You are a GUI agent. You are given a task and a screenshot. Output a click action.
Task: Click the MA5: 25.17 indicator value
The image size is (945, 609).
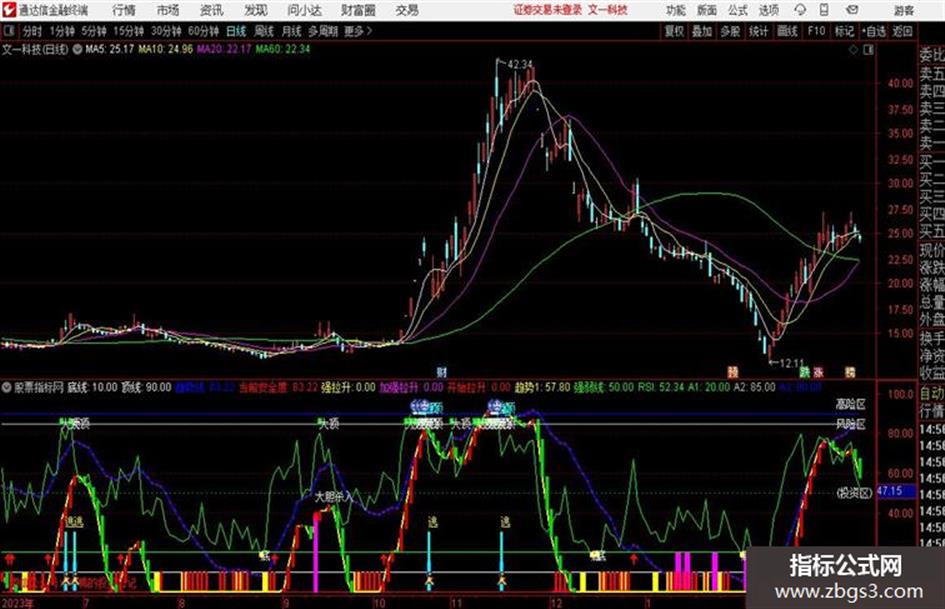110,49
